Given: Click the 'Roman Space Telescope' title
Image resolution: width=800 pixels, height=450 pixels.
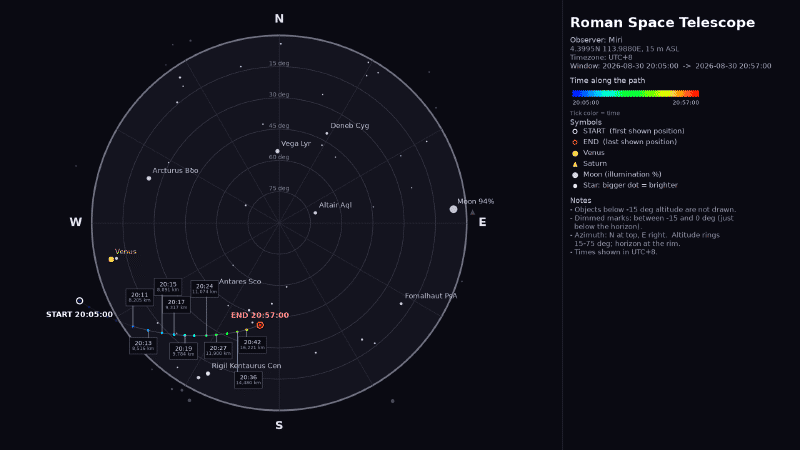Looking at the screenshot, I should 662,22.
